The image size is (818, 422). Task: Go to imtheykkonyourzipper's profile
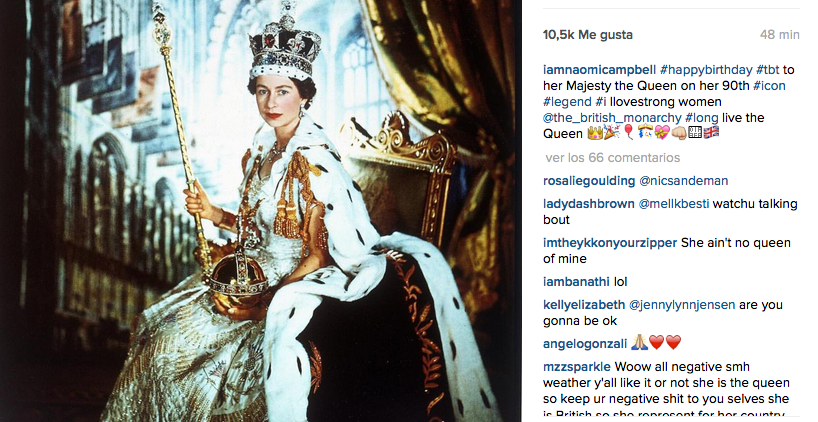click(609, 243)
